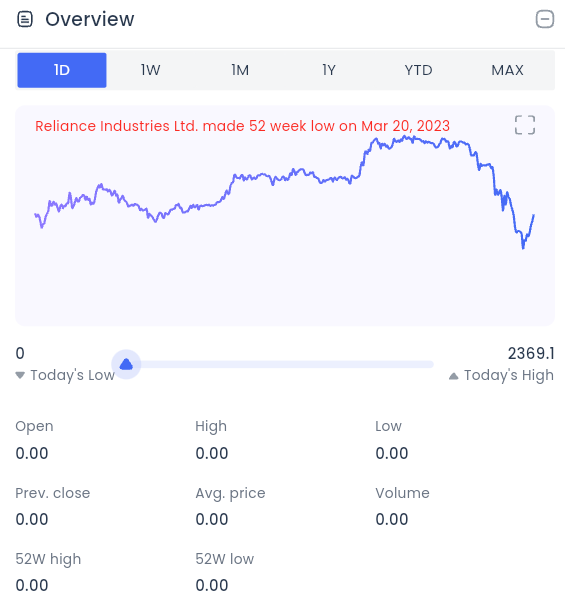Switch to the YTD timeframe tab
This screenshot has height=612, width=565.
418,70
